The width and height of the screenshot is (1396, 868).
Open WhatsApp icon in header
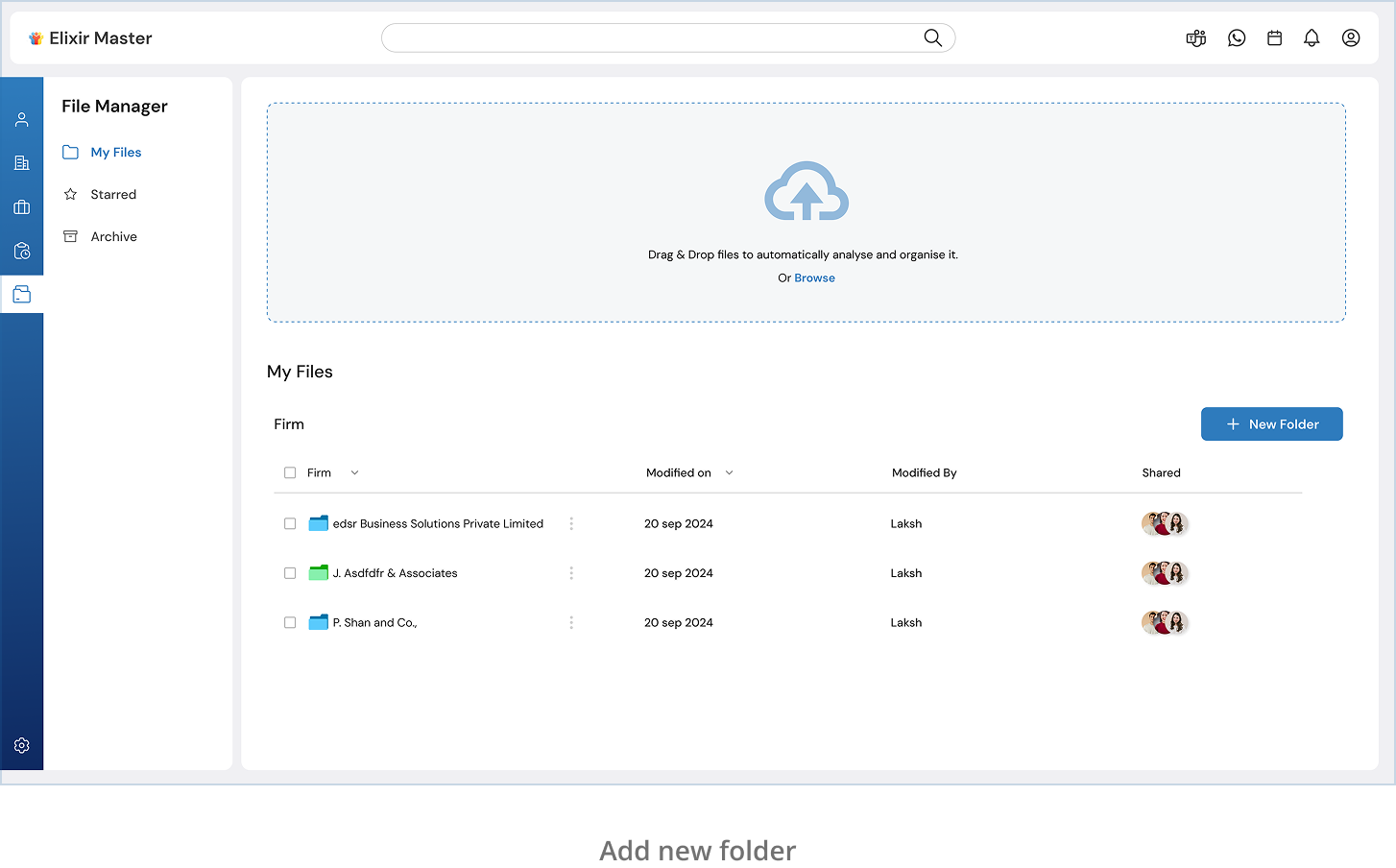point(1237,38)
